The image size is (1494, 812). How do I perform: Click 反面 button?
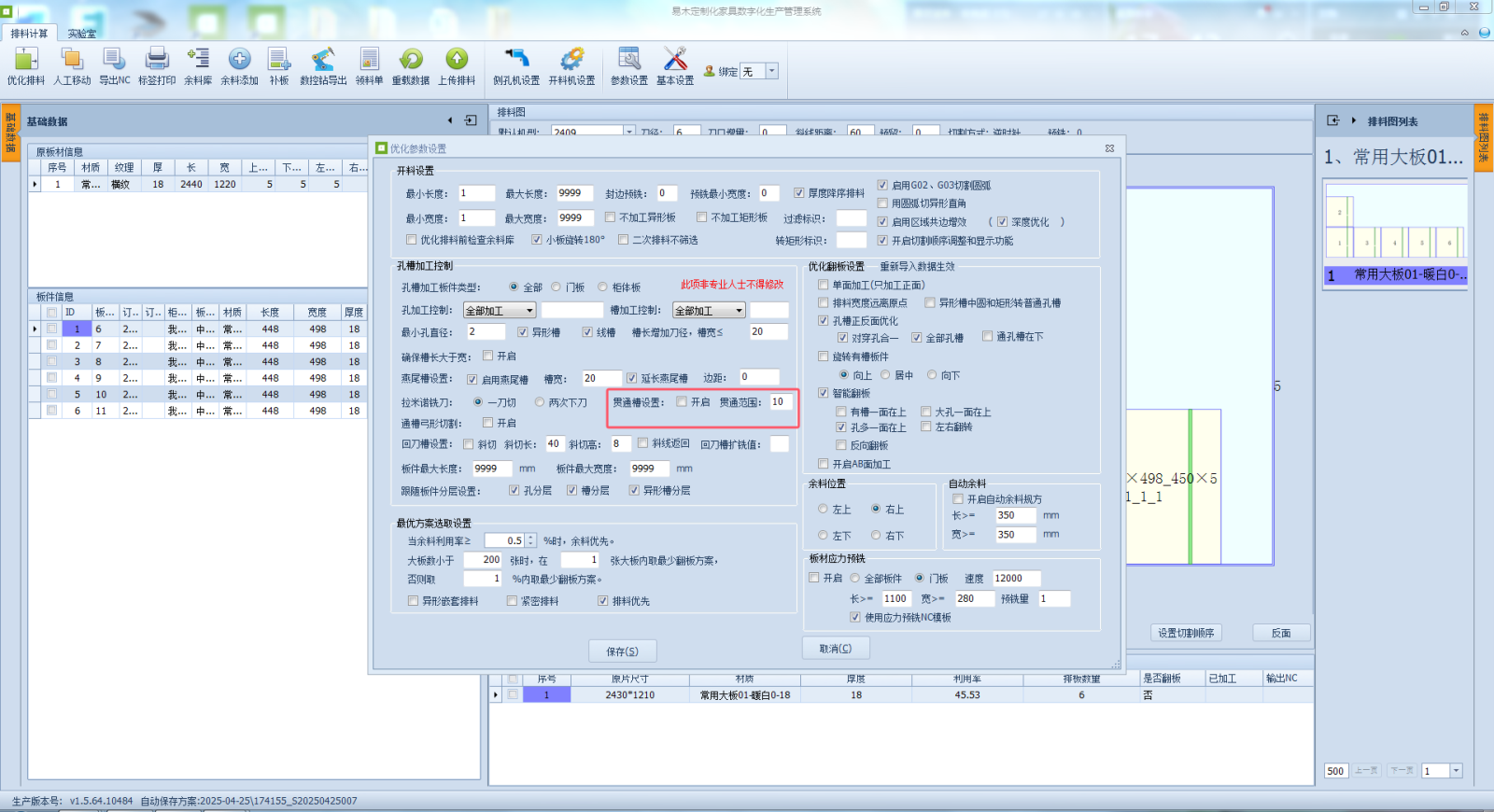(1281, 633)
